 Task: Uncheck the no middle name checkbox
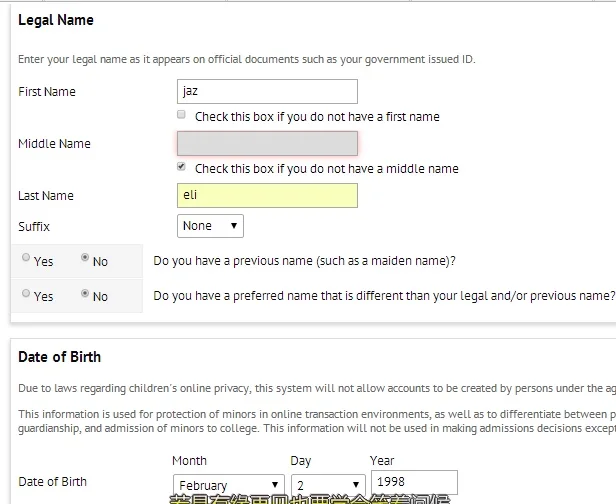pyautogui.click(x=181, y=167)
